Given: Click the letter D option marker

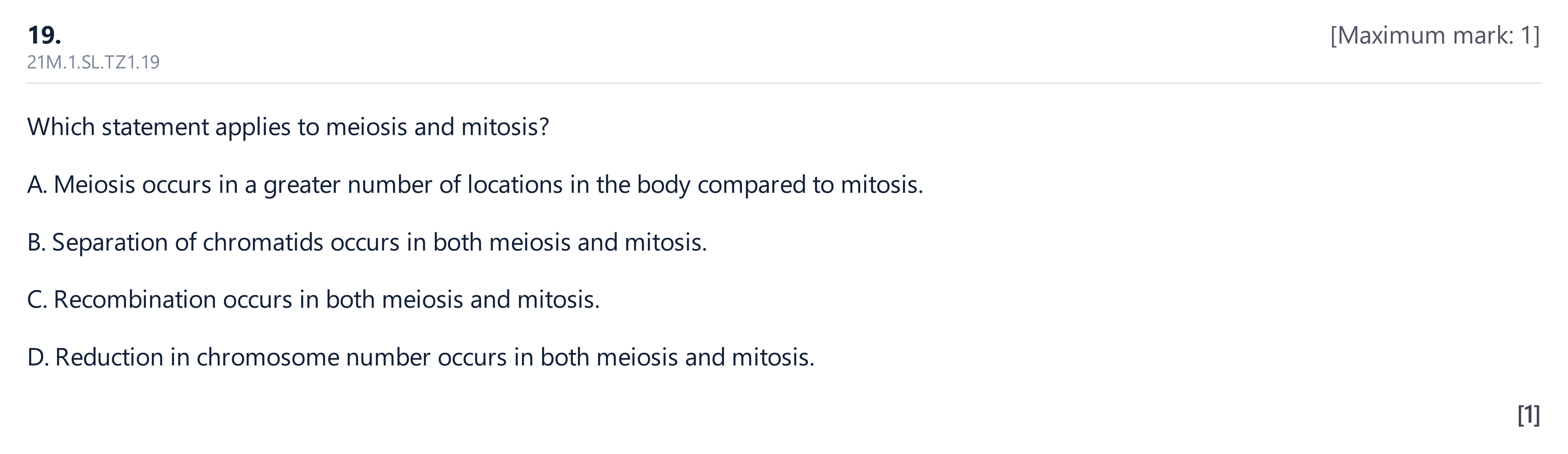Looking at the screenshot, I should (x=37, y=357).
